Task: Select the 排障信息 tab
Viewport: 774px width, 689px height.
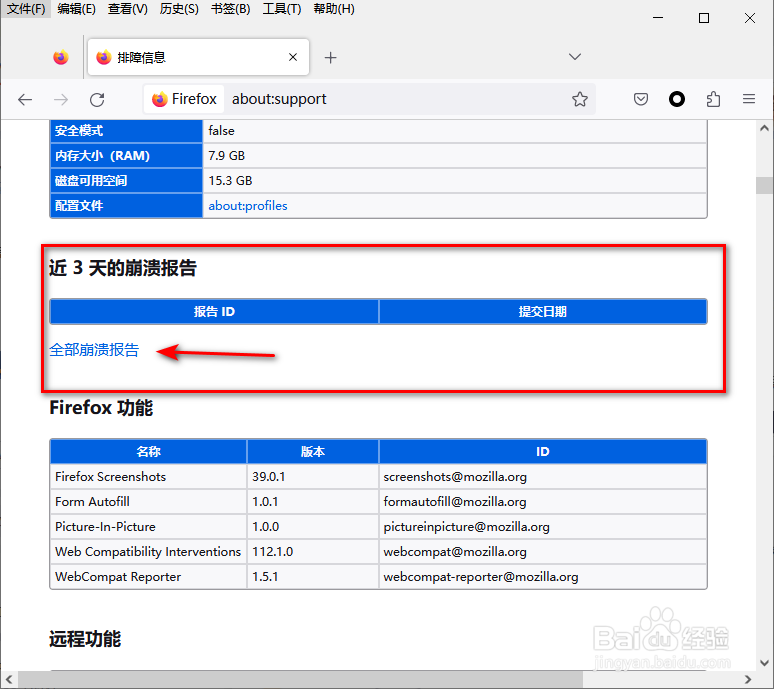Action: (x=198, y=57)
